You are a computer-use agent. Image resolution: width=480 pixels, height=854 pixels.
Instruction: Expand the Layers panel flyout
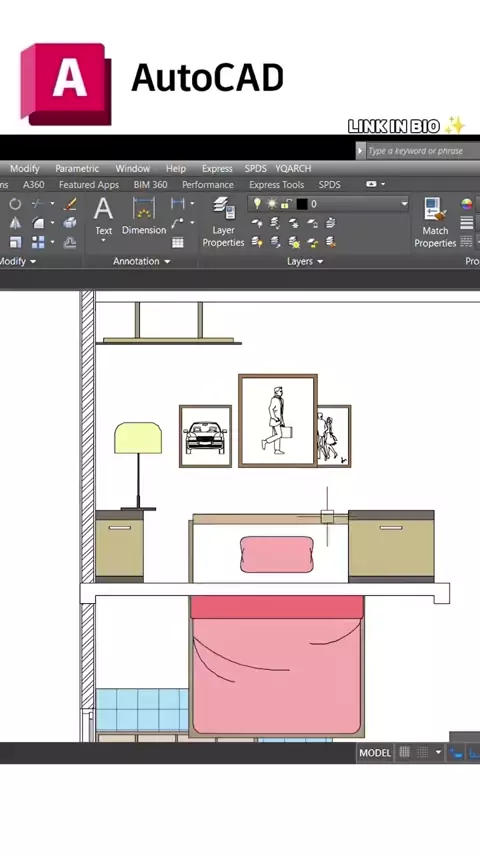click(305, 261)
